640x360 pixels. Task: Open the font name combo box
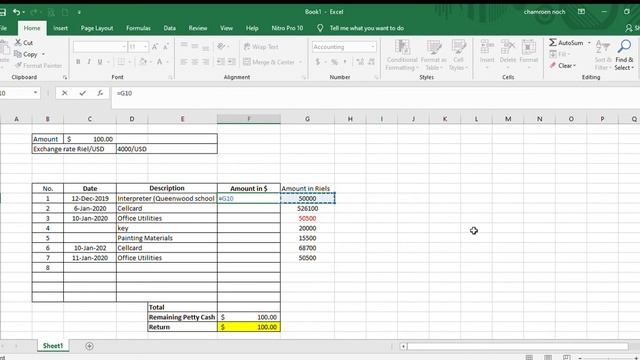click(100, 47)
